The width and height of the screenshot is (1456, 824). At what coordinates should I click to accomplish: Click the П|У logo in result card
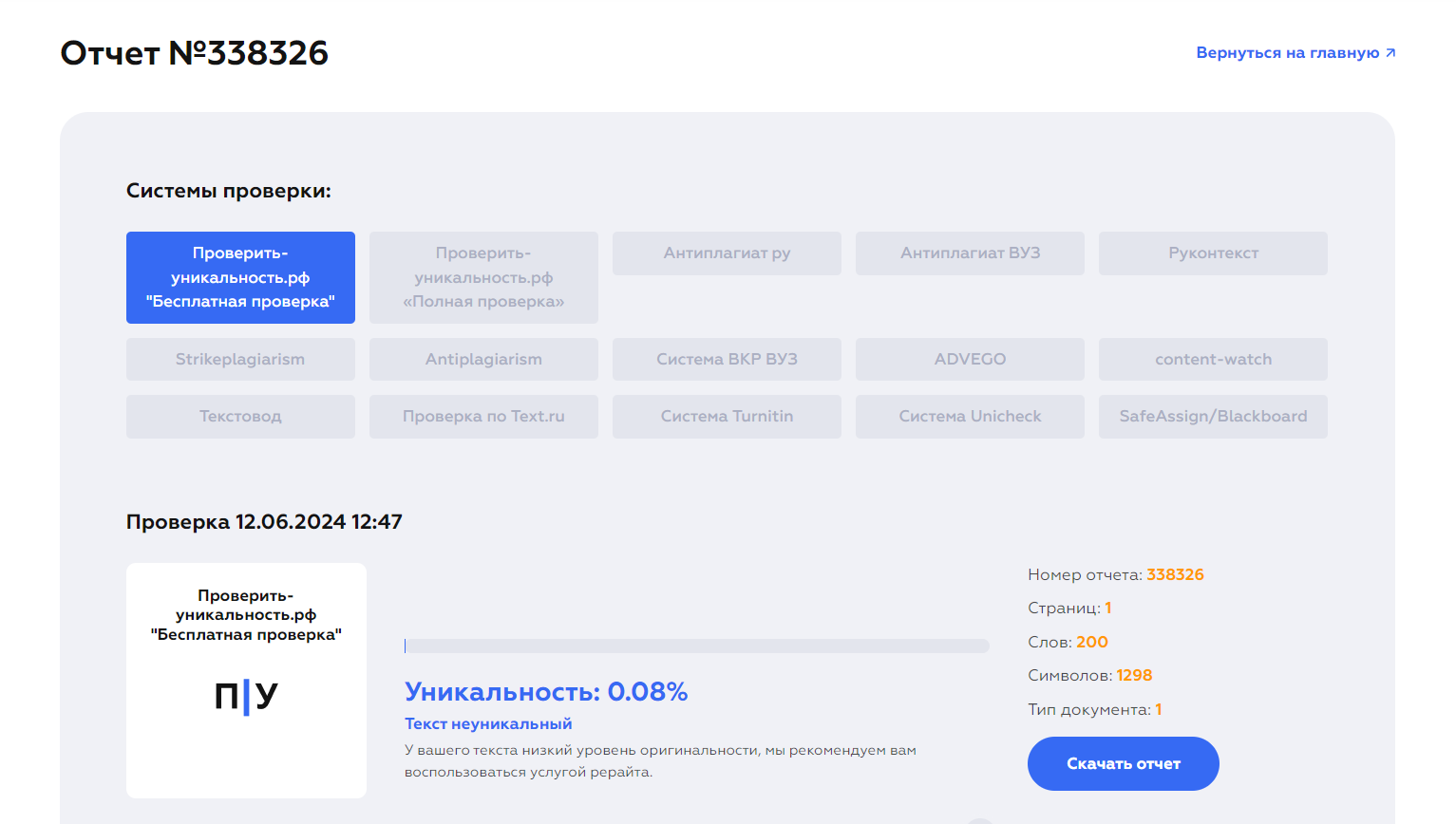click(x=246, y=696)
